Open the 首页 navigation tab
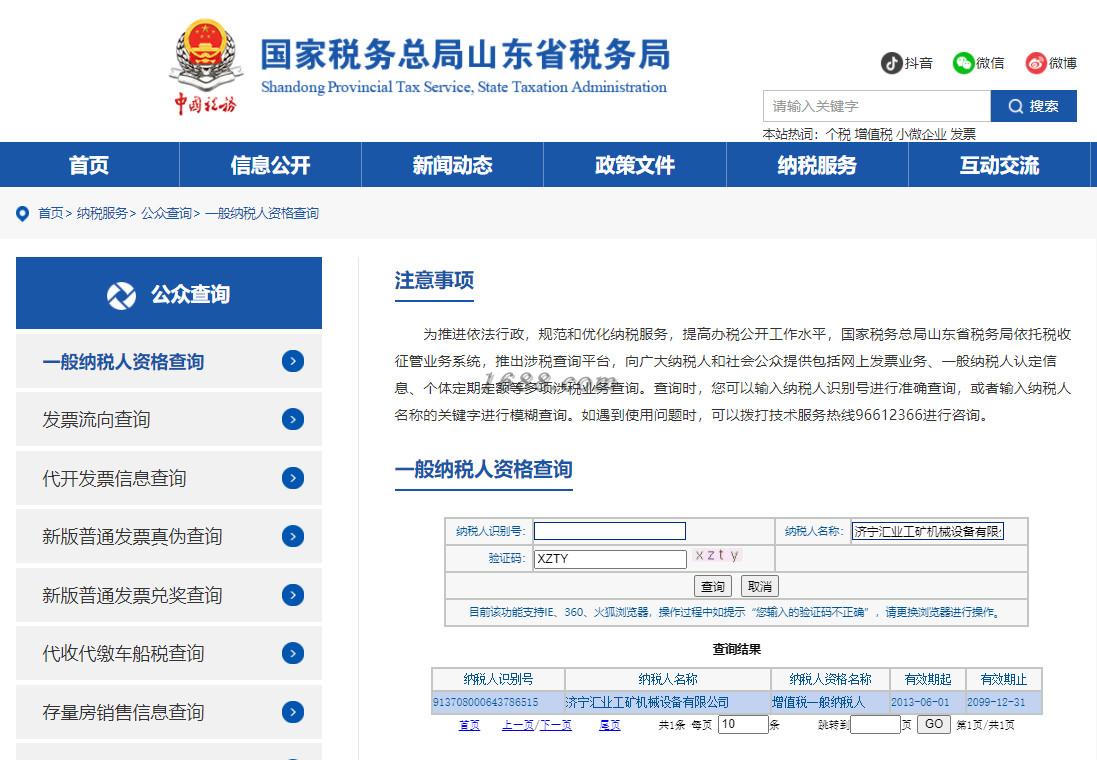Viewport: 1097px width, 760px height. [x=90, y=165]
